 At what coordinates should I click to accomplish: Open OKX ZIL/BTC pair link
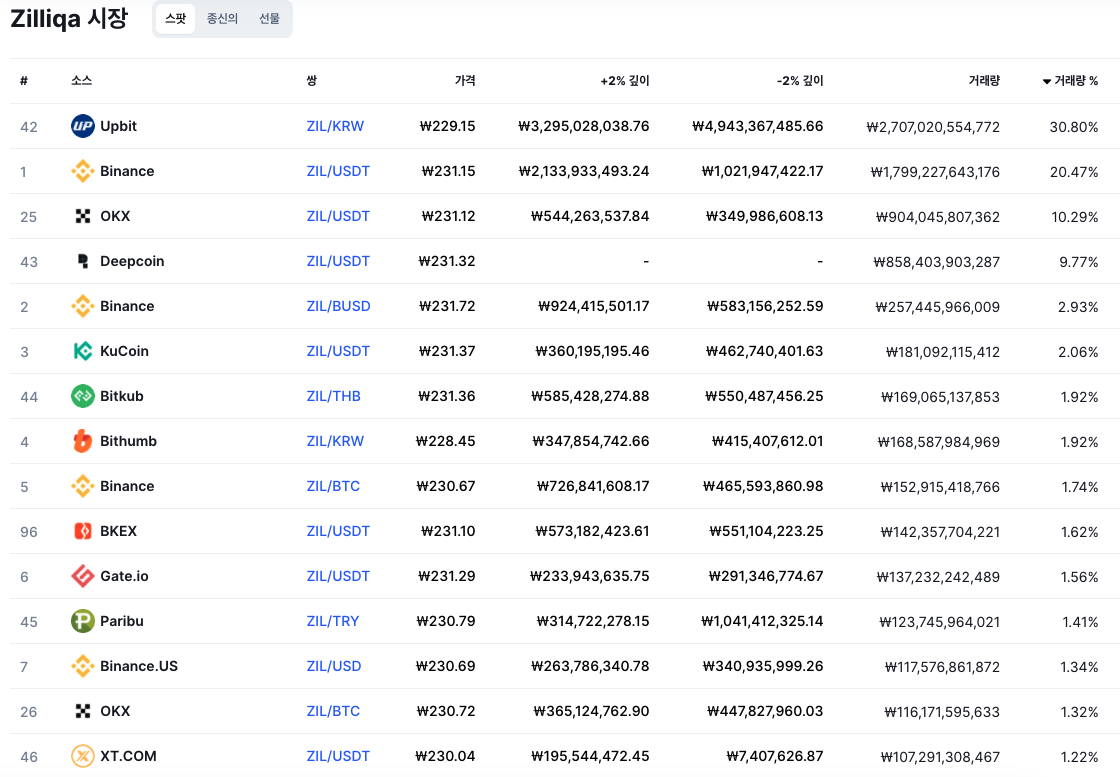[x=333, y=711]
